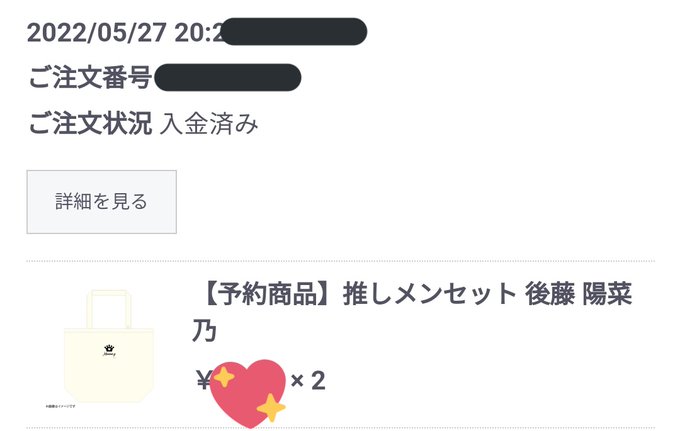The height and width of the screenshot is (431, 680).
Task: Click the ご注文番号 label
Action: tap(90, 78)
